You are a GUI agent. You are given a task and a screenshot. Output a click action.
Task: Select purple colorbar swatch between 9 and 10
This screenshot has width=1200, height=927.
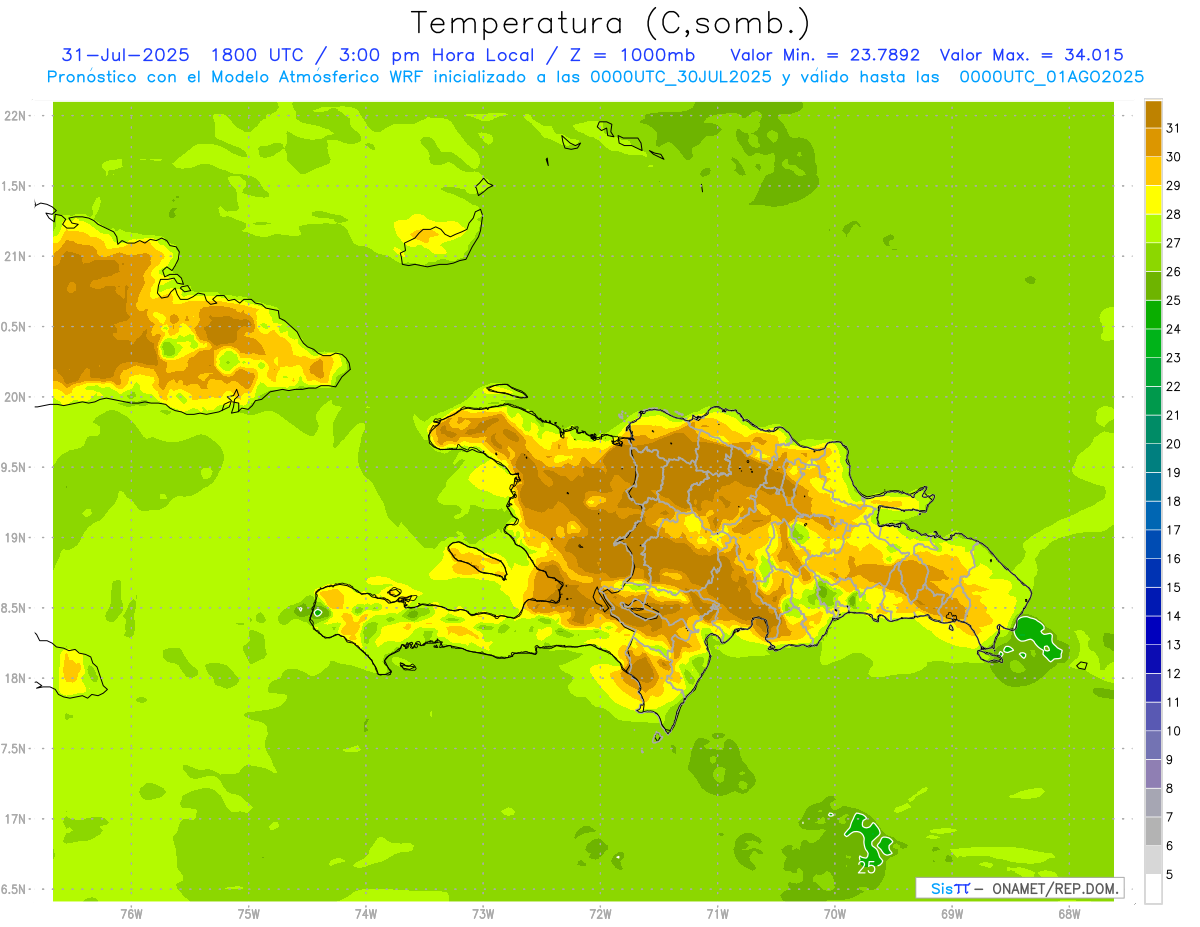point(1153,745)
